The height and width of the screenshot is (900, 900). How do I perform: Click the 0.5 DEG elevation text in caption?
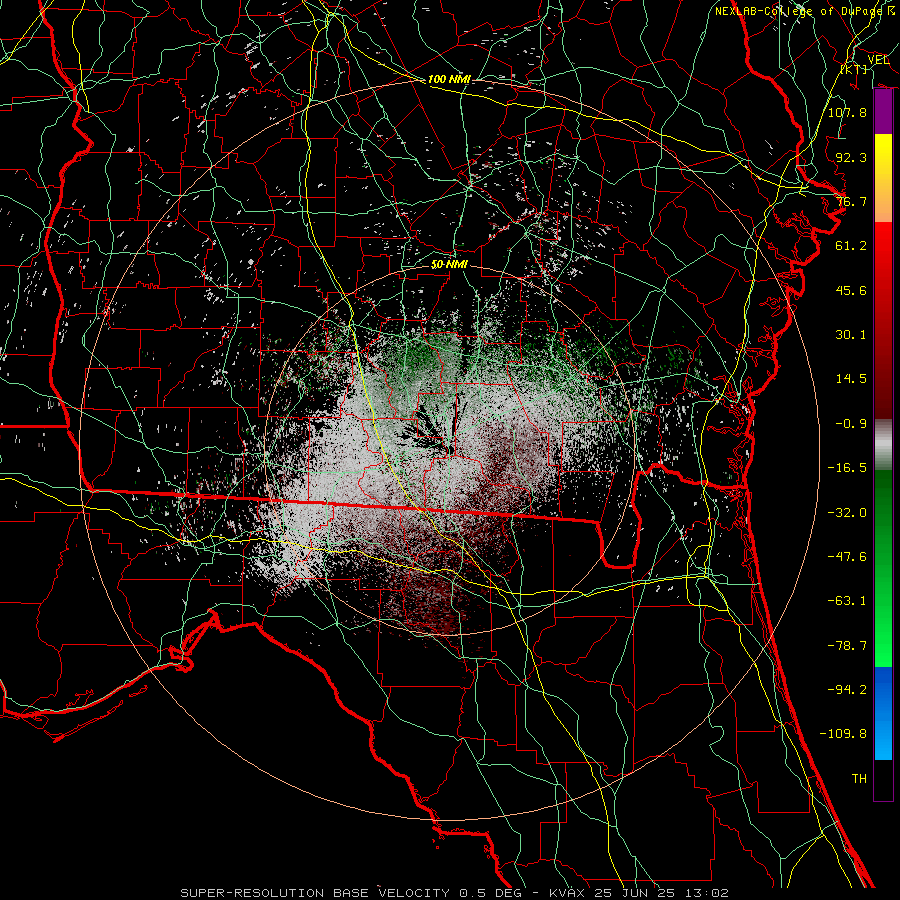point(491,893)
